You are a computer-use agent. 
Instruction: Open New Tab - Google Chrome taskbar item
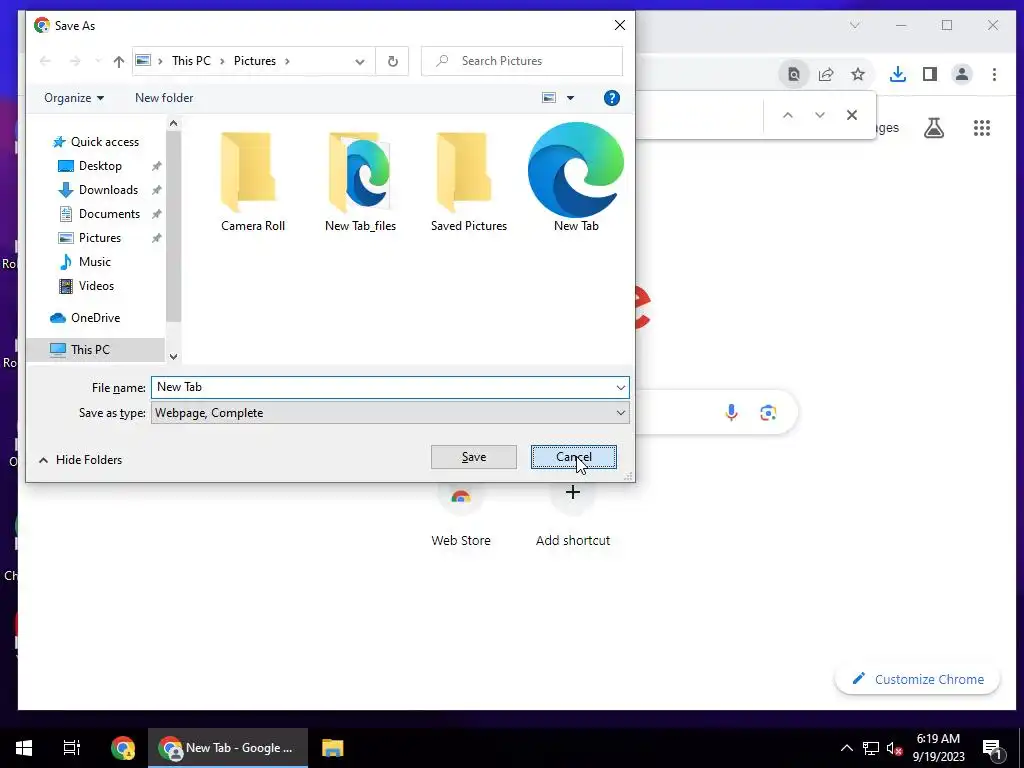point(228,748)
